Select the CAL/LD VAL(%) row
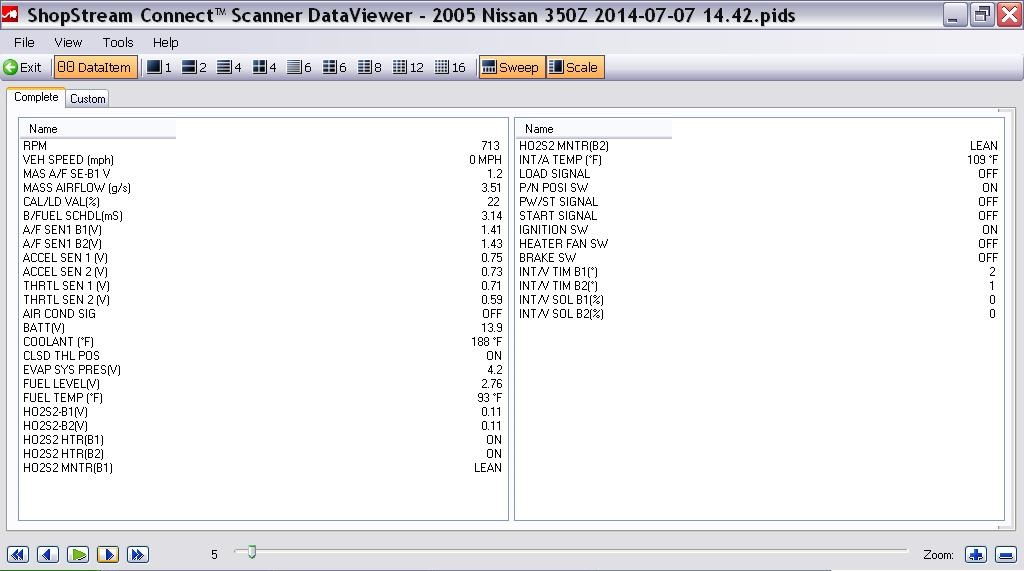The height and width of the screenshot is (571, 1024). [263, 202]
